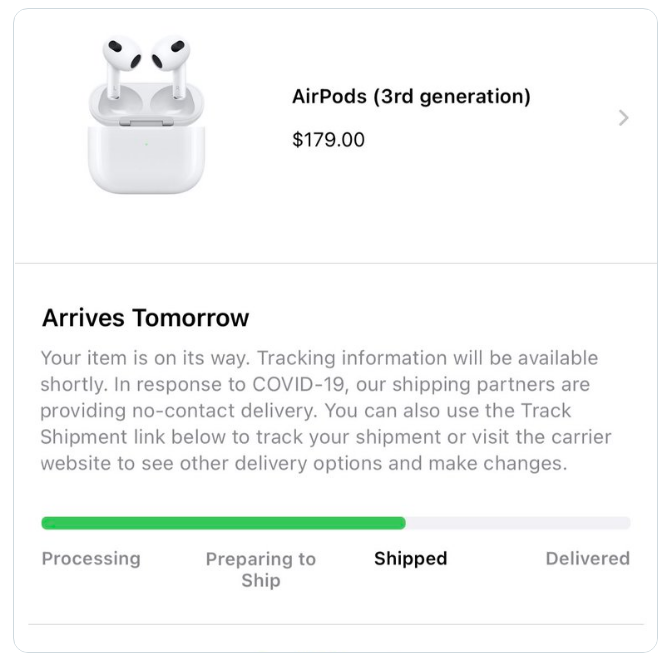Image resolution: width=669 pixels, height=660 pixels.
Task: Select the Processing stage label
Action: coord(91,558)
